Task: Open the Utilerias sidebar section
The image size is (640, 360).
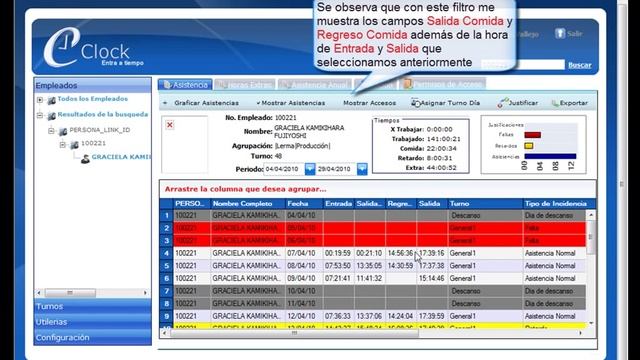Action: point(93,322)
